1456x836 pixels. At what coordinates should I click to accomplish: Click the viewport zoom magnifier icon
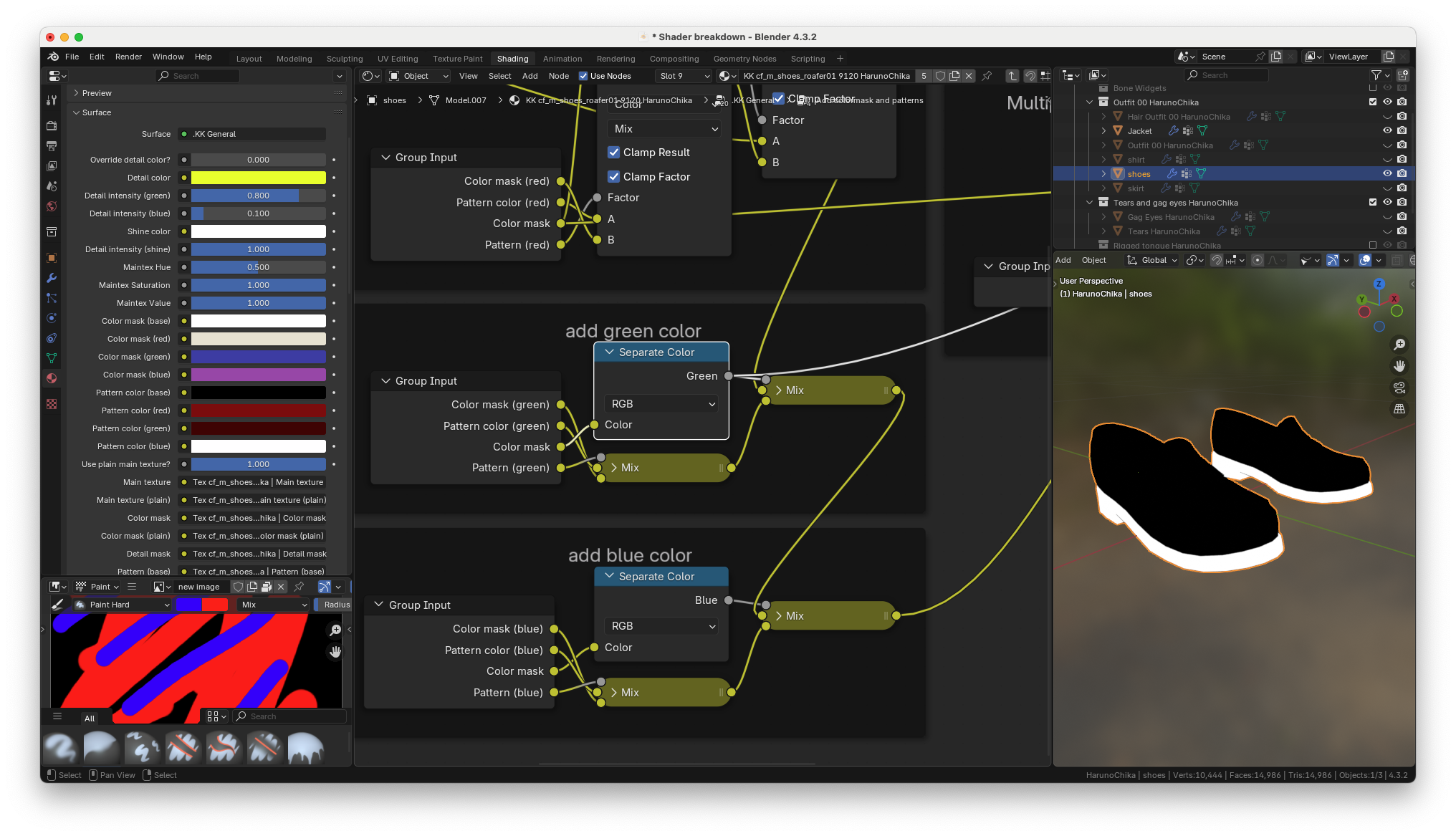pos(1399,345)
